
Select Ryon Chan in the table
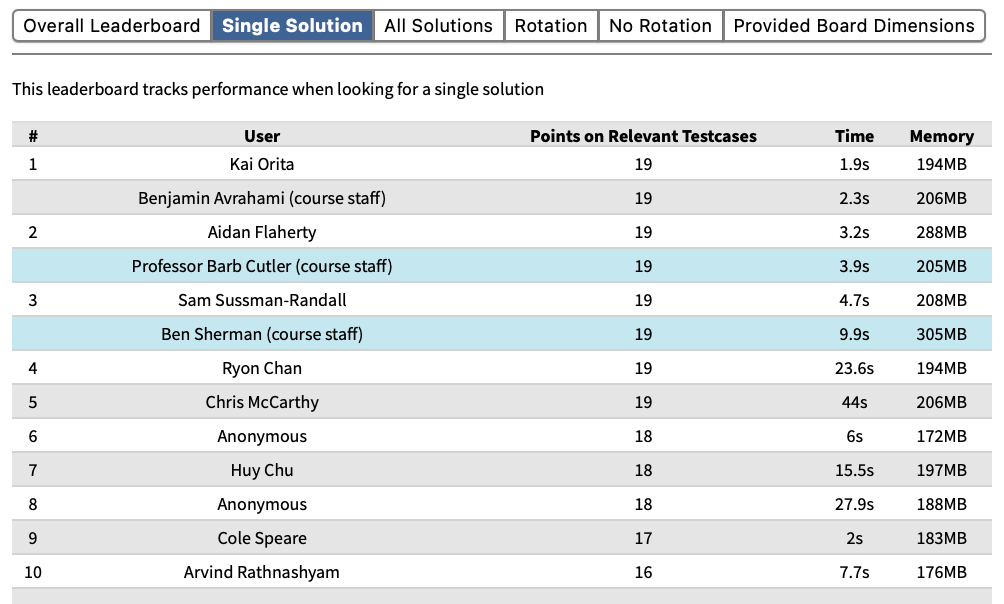[262, 368]
